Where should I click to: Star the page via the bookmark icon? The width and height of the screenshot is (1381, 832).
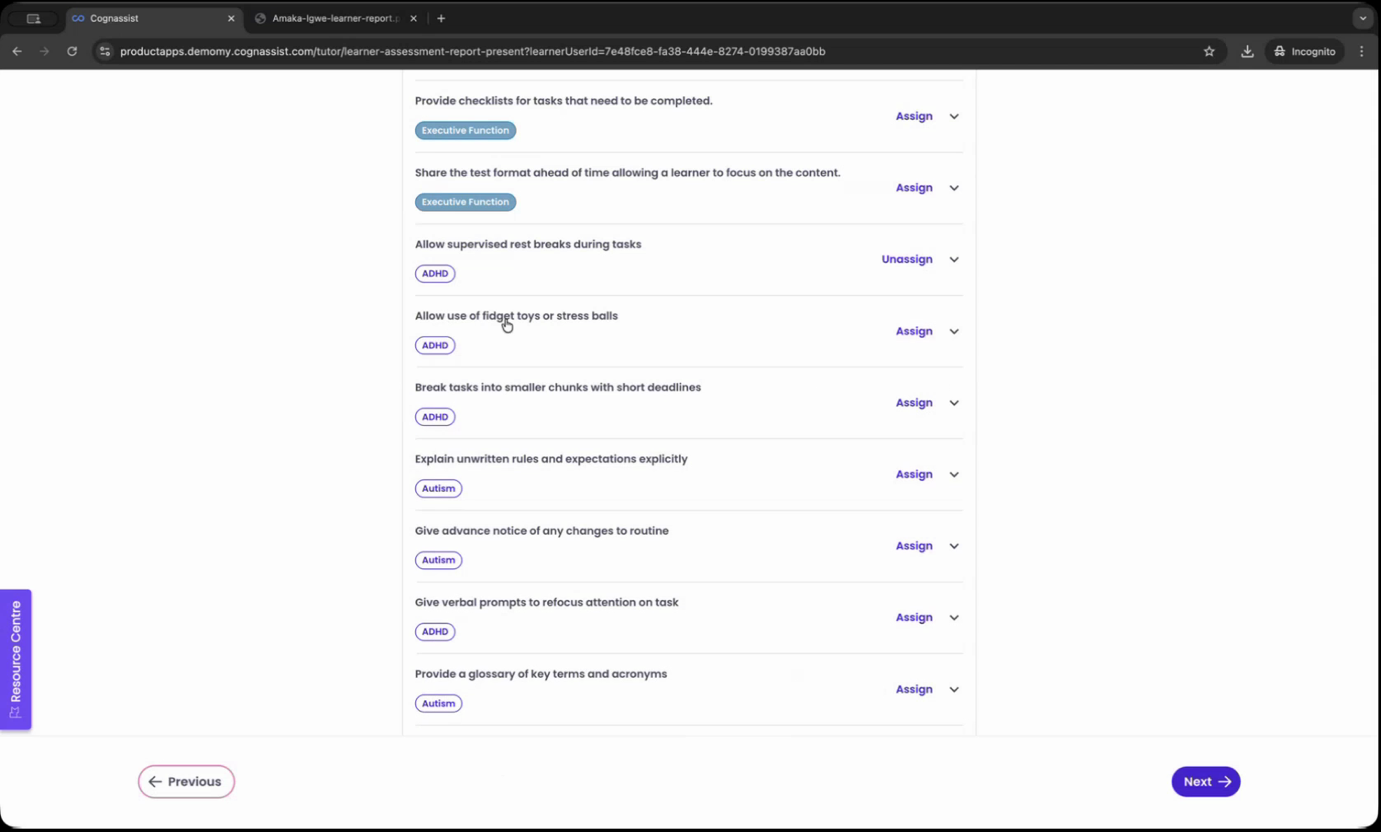click(1209, 51)
